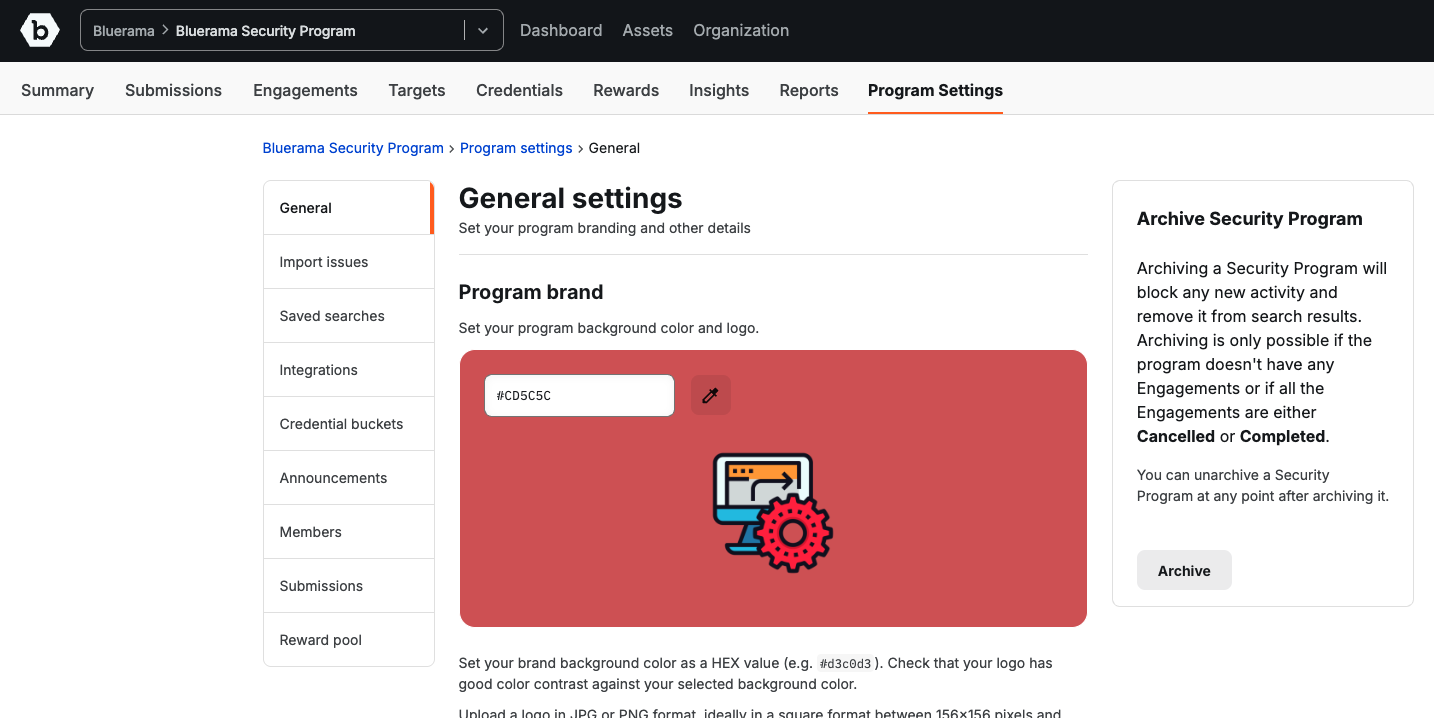The image size is (1434, 718).
Task: Click the program logo image
Action: pyautogui.click(x=772, y=512)
